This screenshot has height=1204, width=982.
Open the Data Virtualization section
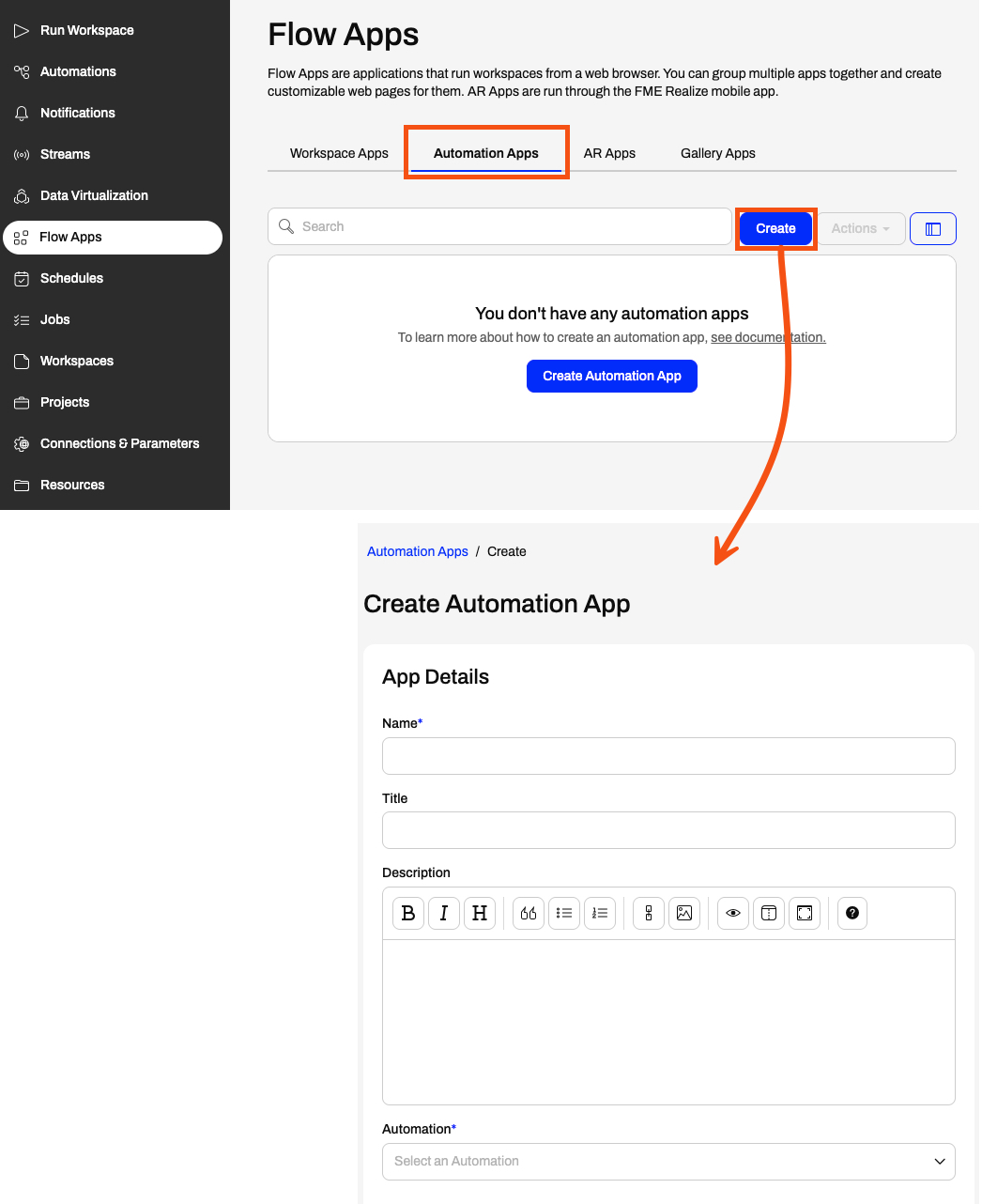(94, 195)
